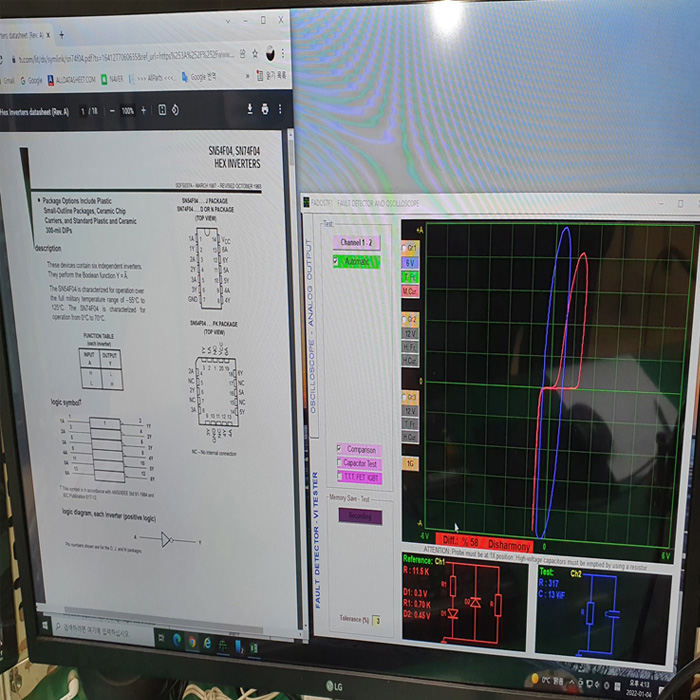700x700 pixels.
Task: Bookmark this page with the star icon
Action: 255,54
